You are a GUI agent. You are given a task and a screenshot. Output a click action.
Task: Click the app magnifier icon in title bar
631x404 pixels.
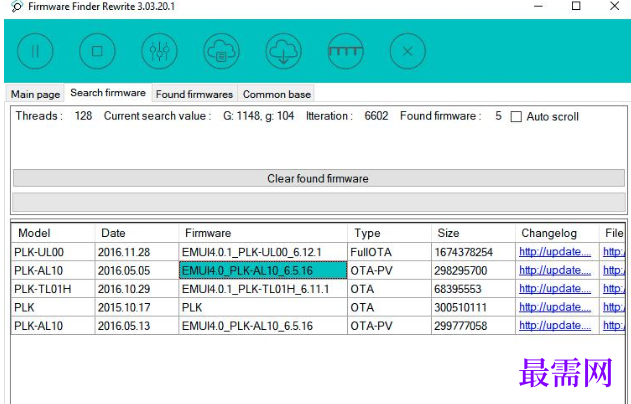[16, 6]
